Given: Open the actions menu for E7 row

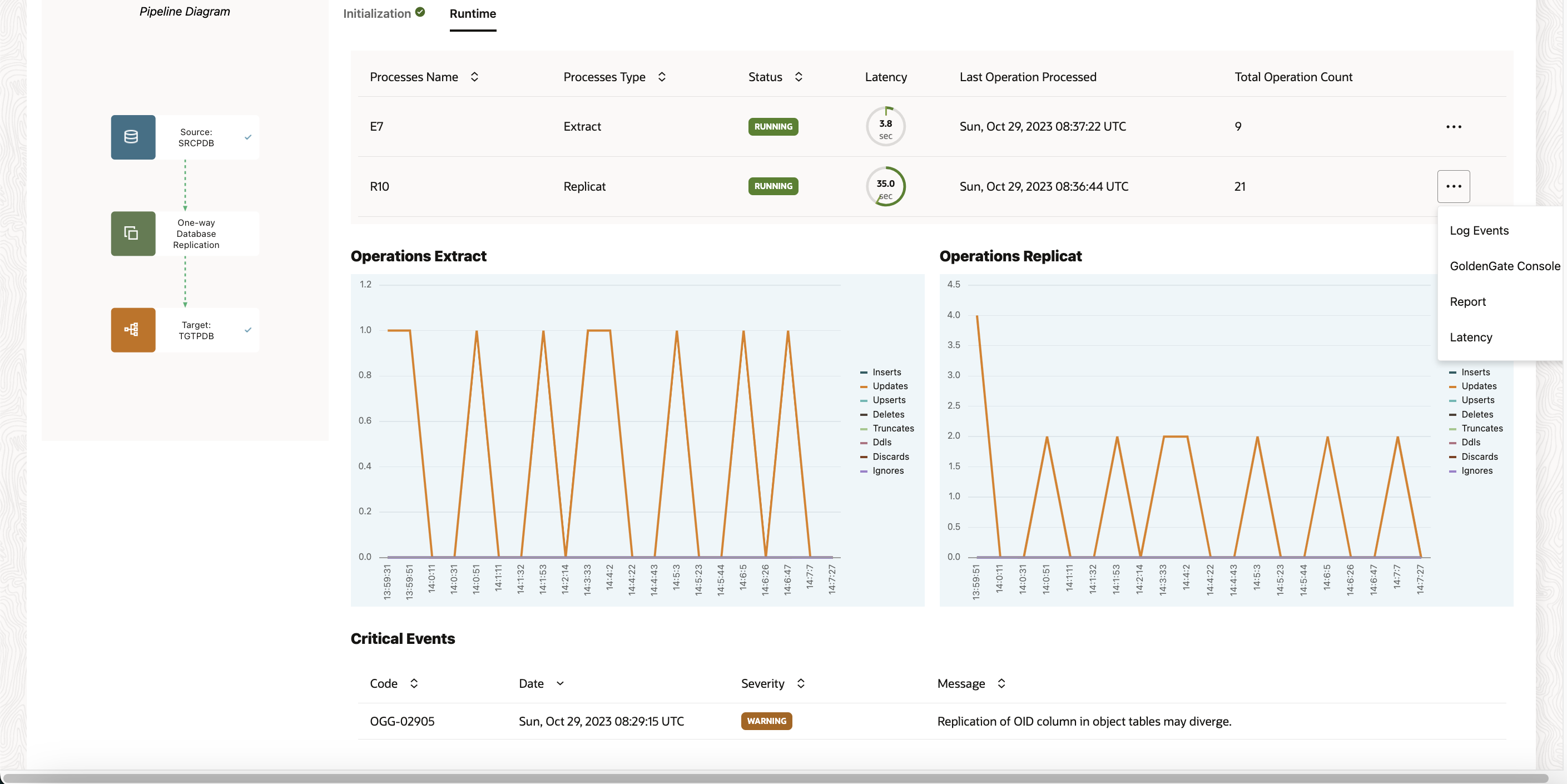Looking at the screenshot, I should 1453,127.
